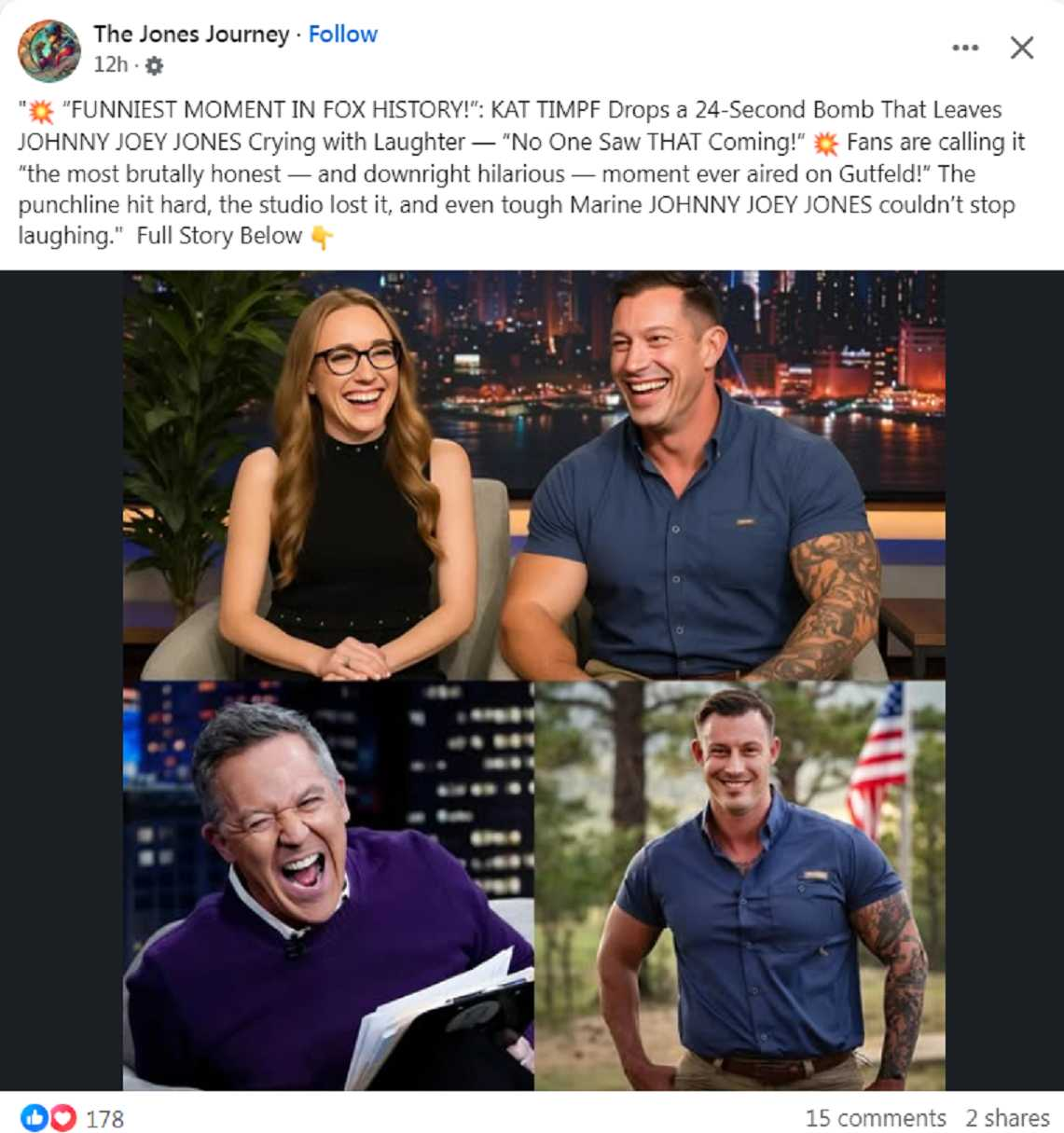Open the outdoor photo with American flag
The height and width of the screenshot is (1133, 1064).
[739, 886]
